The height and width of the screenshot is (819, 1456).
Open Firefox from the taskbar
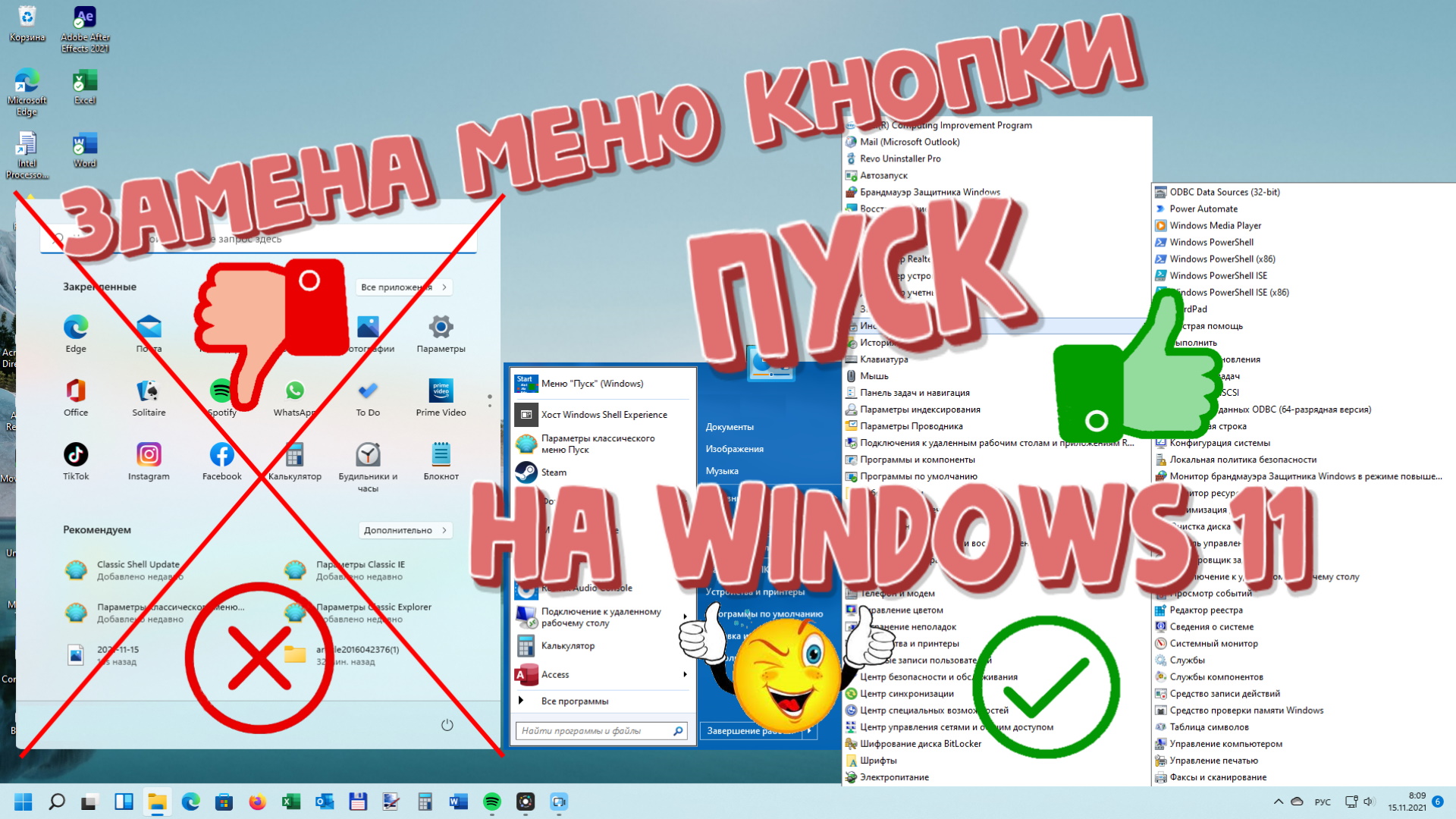click(x=258, y=802)
